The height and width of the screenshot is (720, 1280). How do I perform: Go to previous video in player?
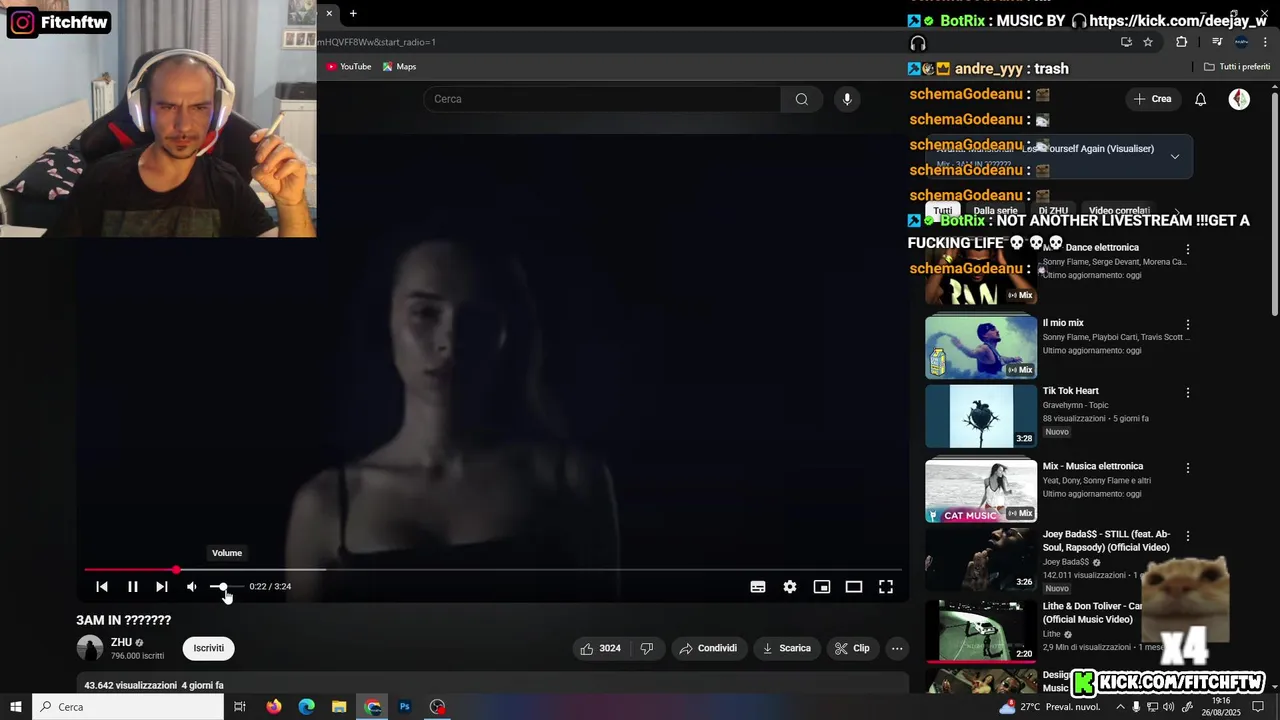pyautogui.click(x=102, y=587)
